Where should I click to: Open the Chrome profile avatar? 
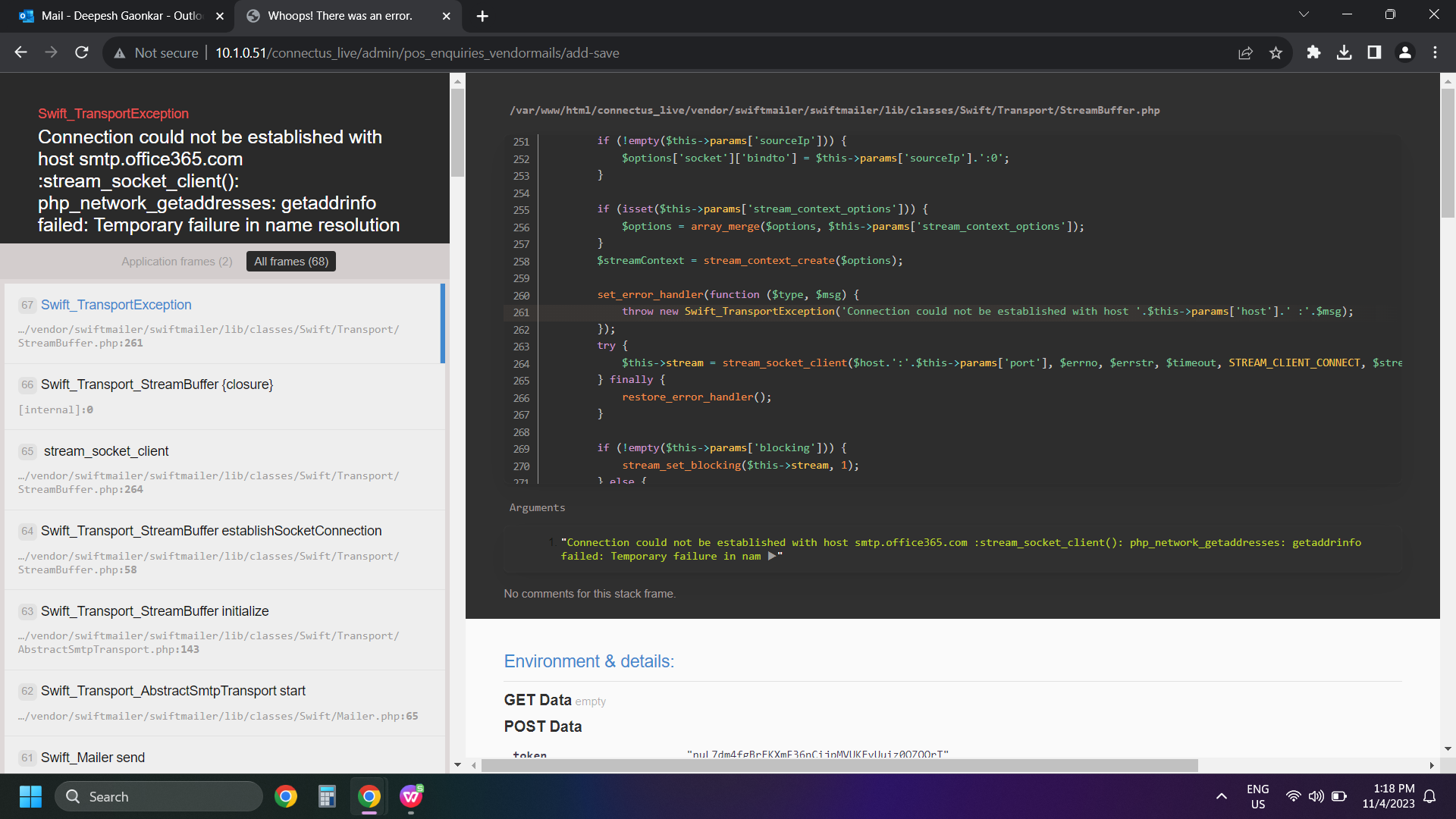coord(1404,52)
